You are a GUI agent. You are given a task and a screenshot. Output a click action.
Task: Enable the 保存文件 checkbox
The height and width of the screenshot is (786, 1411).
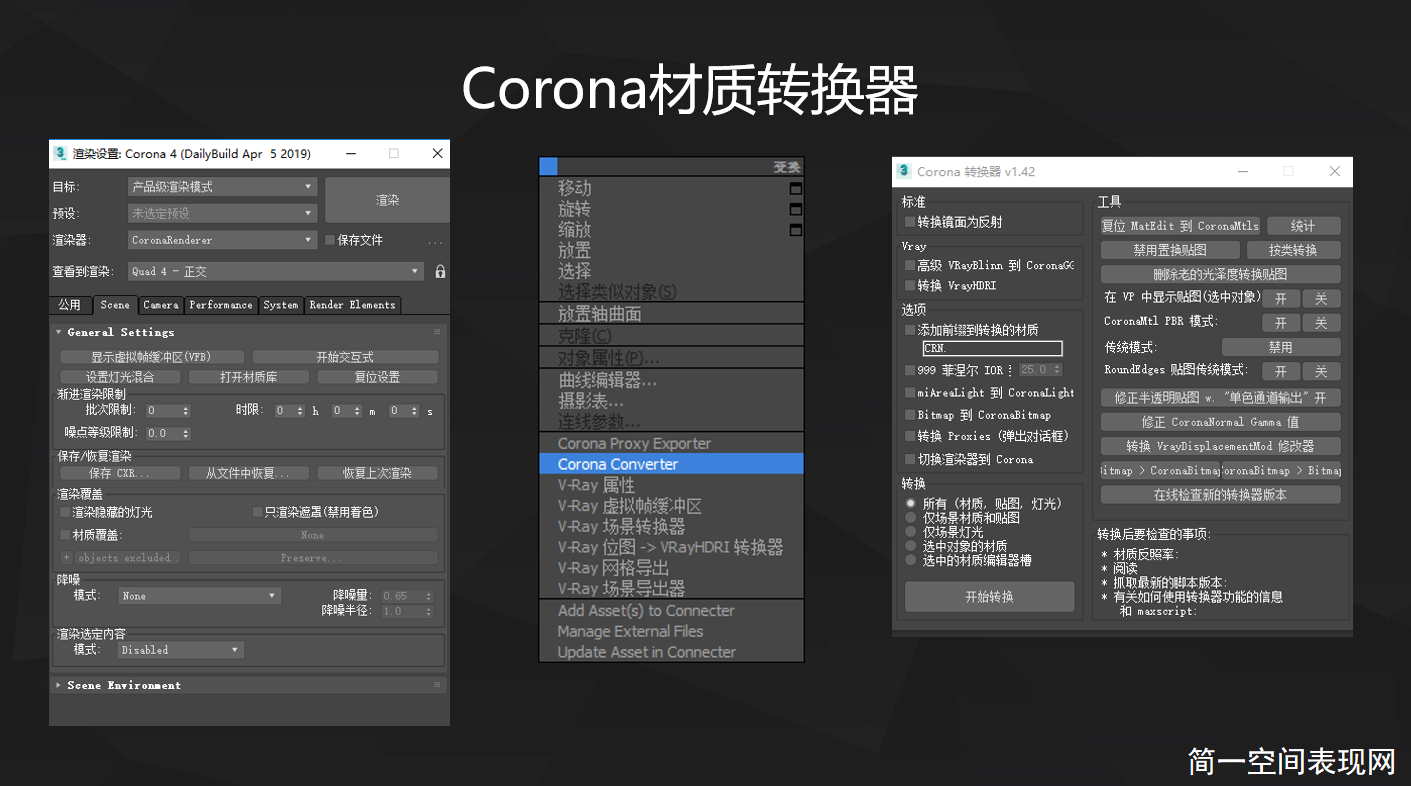(x=330, y=240)
